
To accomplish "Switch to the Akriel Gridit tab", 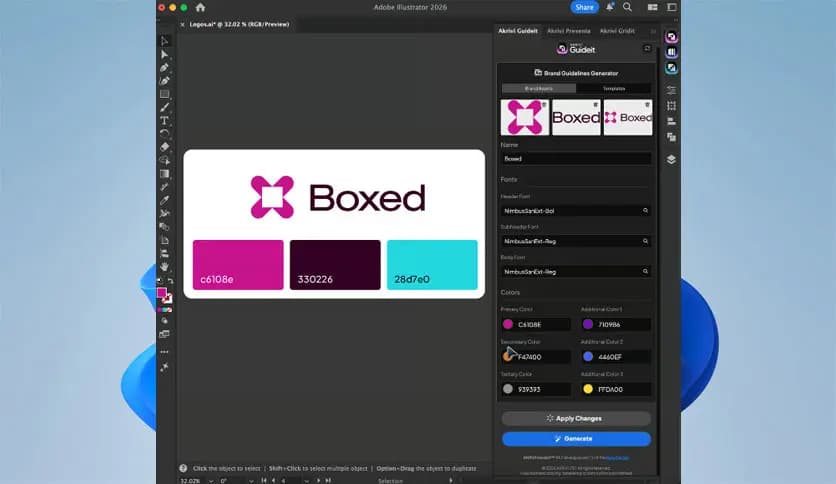I will point(617,31).
